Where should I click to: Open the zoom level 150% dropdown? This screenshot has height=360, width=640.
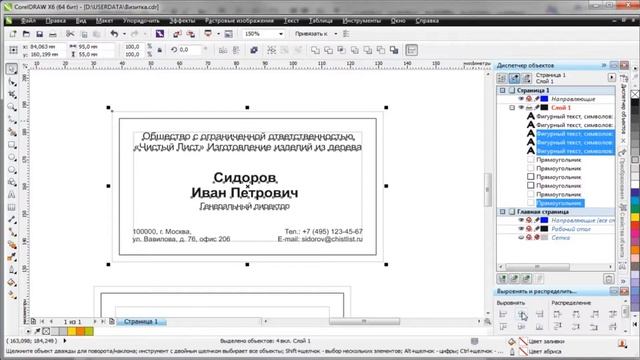coord(281,34)
